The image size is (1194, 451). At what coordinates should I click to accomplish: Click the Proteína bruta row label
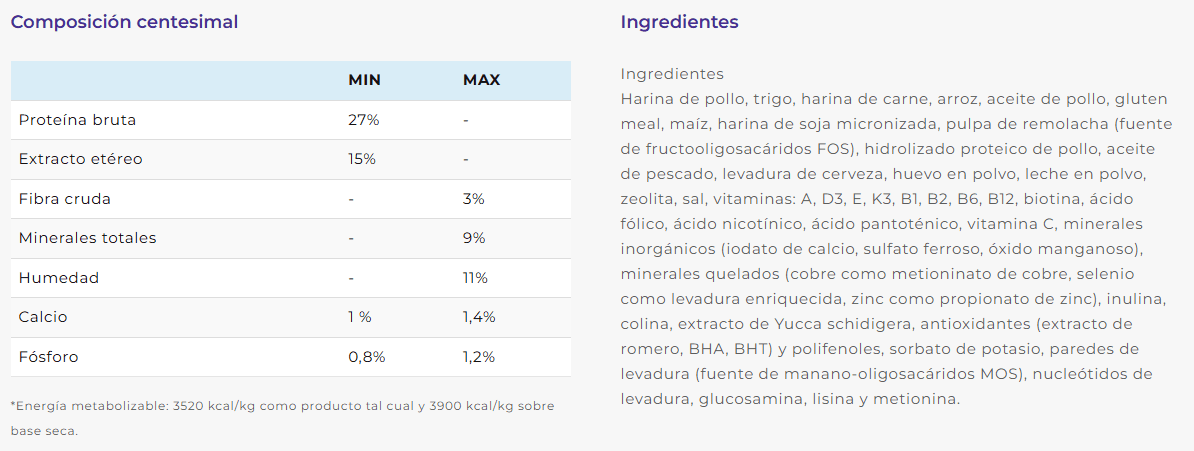point(78,120)
